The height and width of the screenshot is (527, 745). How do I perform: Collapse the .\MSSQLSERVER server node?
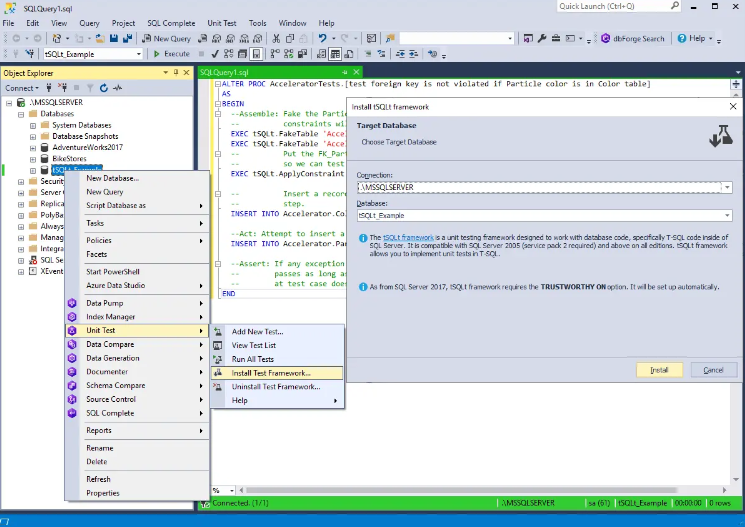9,102
